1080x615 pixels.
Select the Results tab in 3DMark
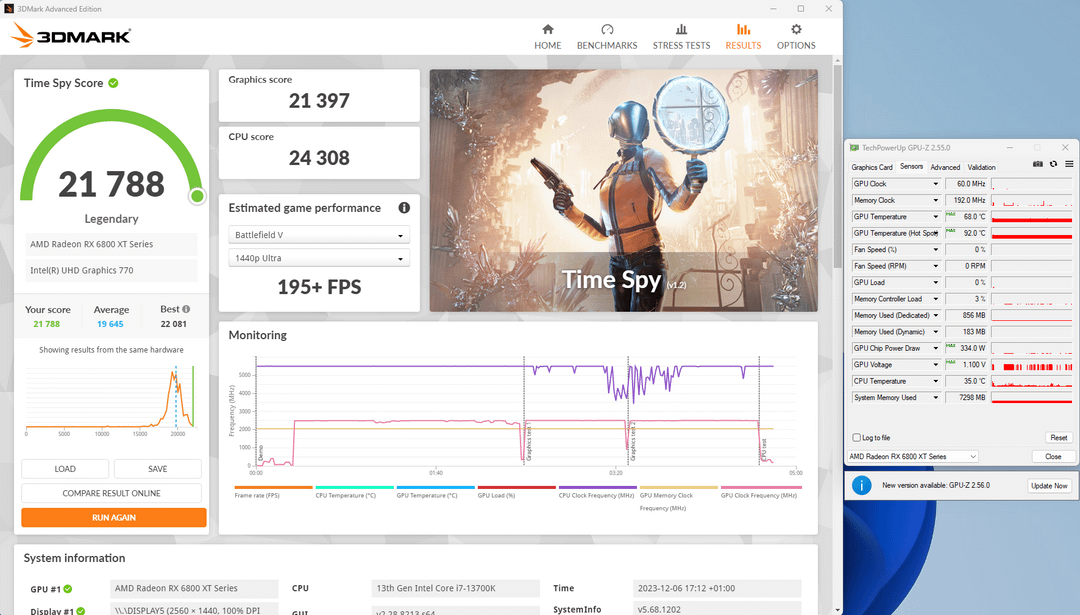743,37
